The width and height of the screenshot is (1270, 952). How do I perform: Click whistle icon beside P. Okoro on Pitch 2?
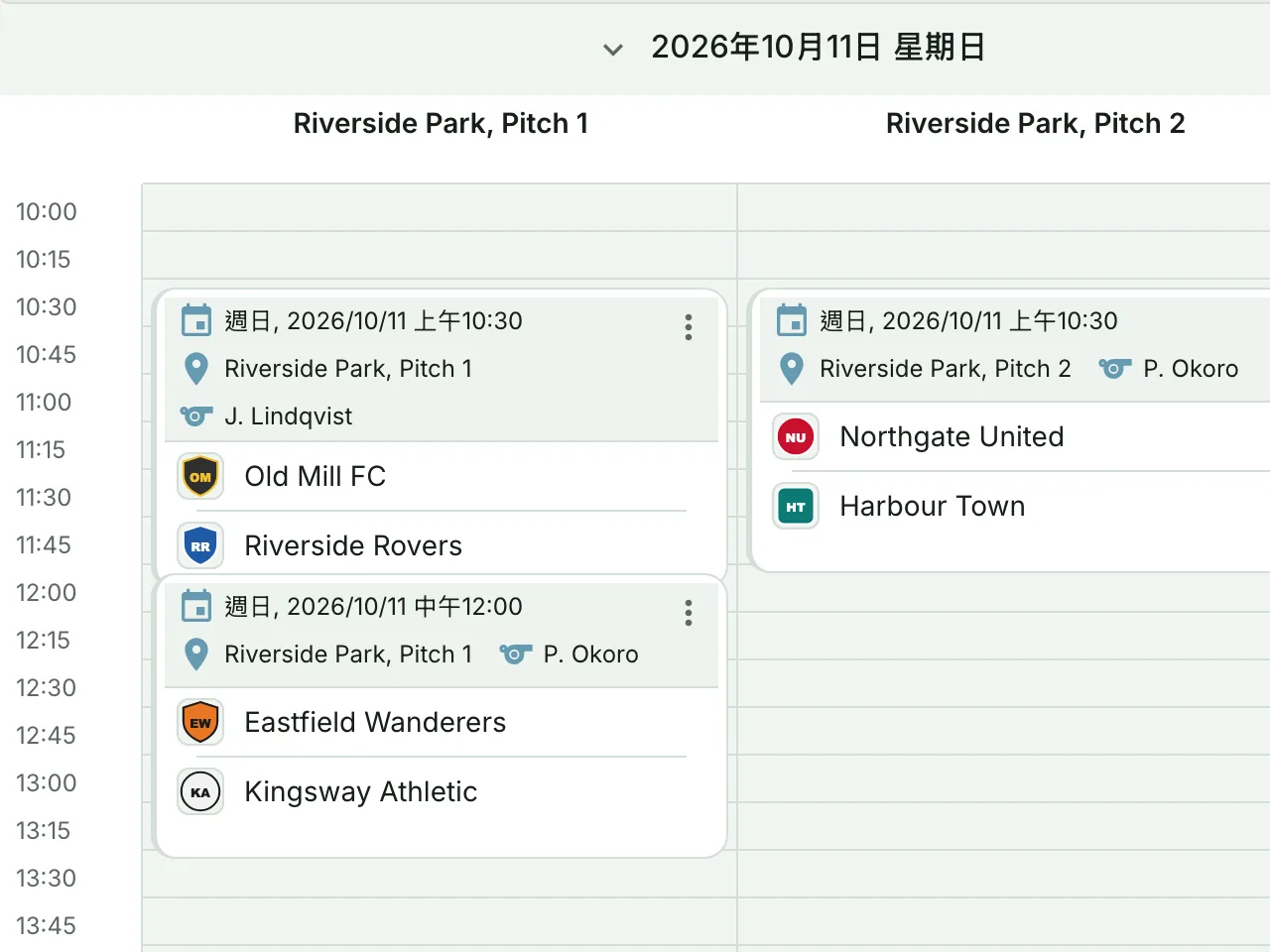click(1115, 369)
